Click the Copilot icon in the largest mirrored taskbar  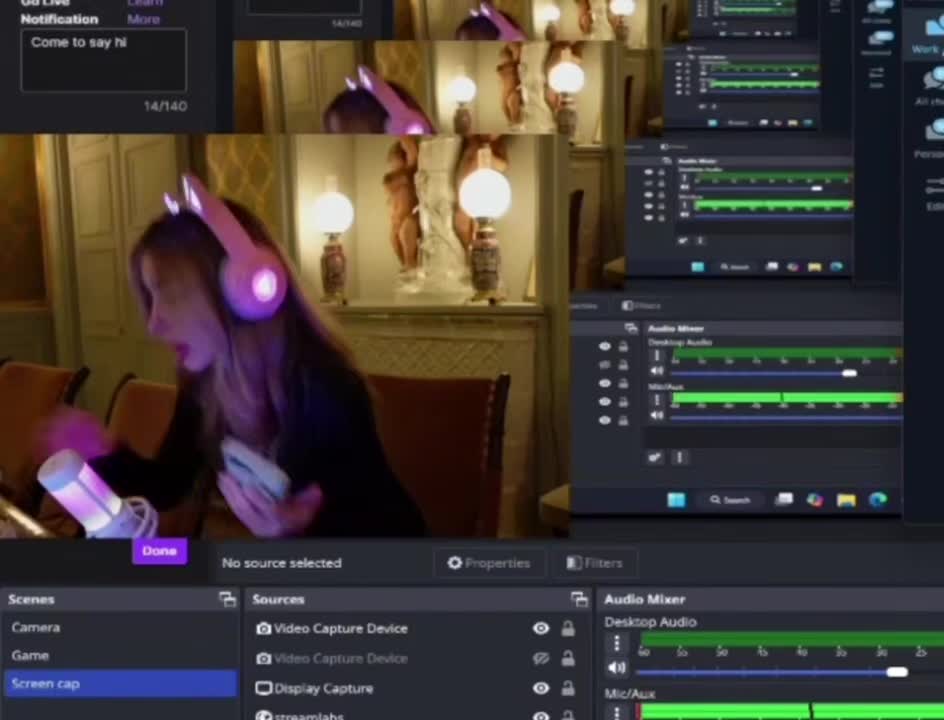(x=815, y=500)
